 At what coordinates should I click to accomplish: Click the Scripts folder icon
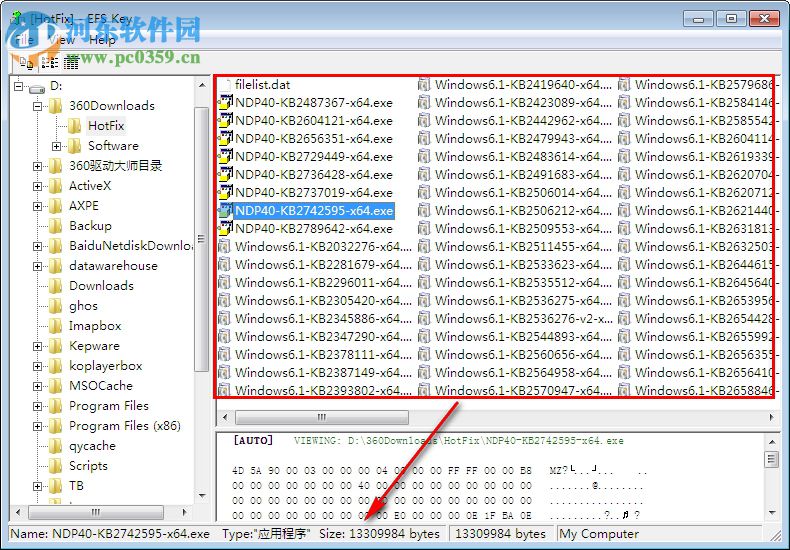click(55, 466)
